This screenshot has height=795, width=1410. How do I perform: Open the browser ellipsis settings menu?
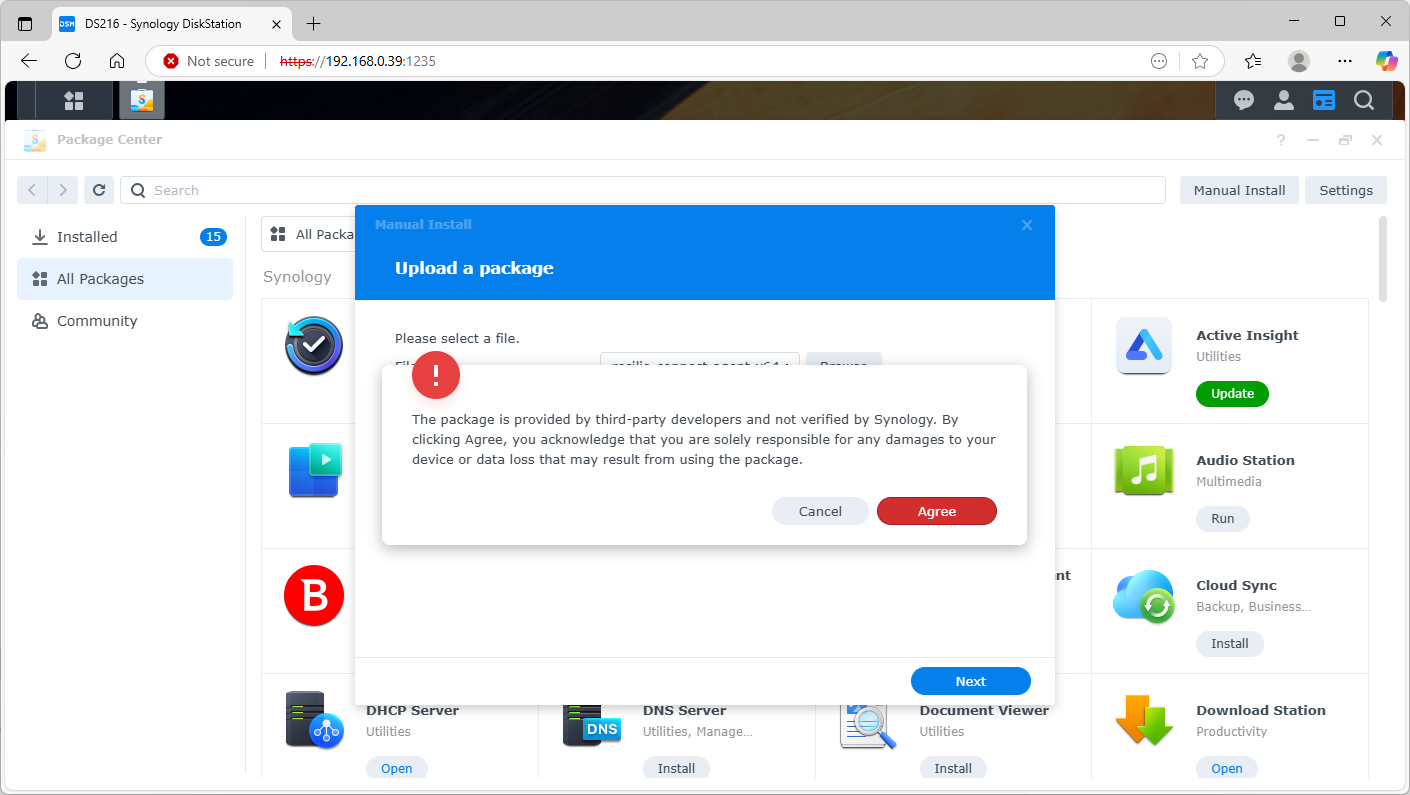pyautogui.click(x=1344, y=61)
